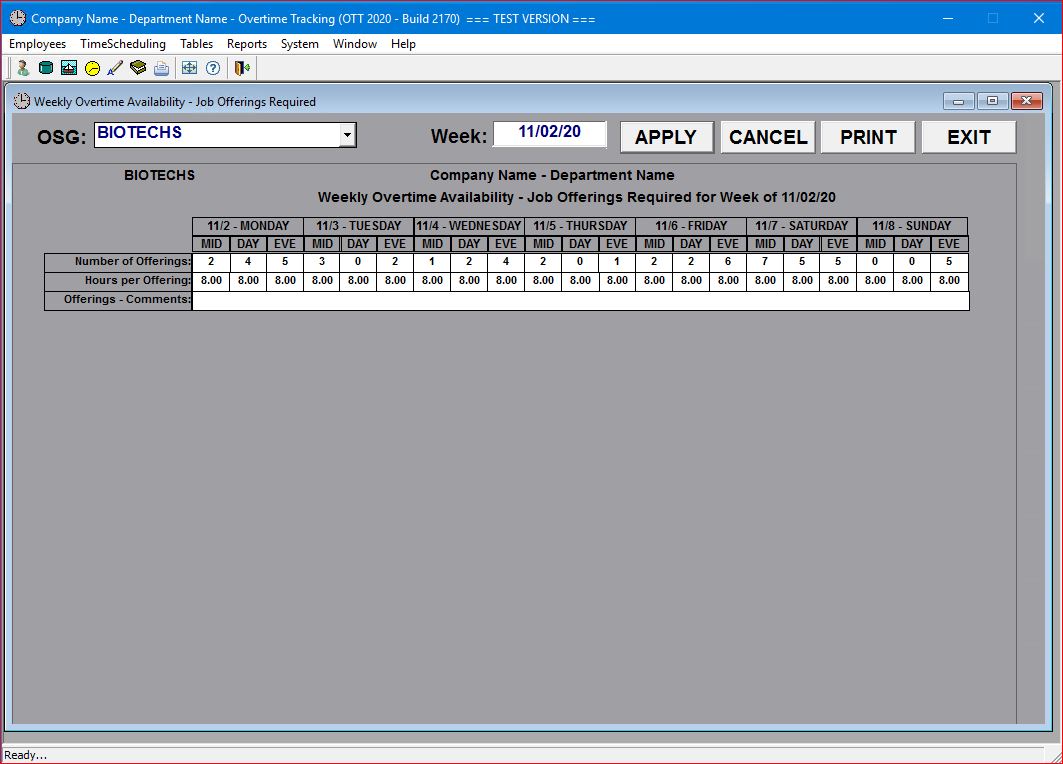Screen dimensions: 1063x764
Task: Click the employee person toolbar icon
Action: click(23, 68)
